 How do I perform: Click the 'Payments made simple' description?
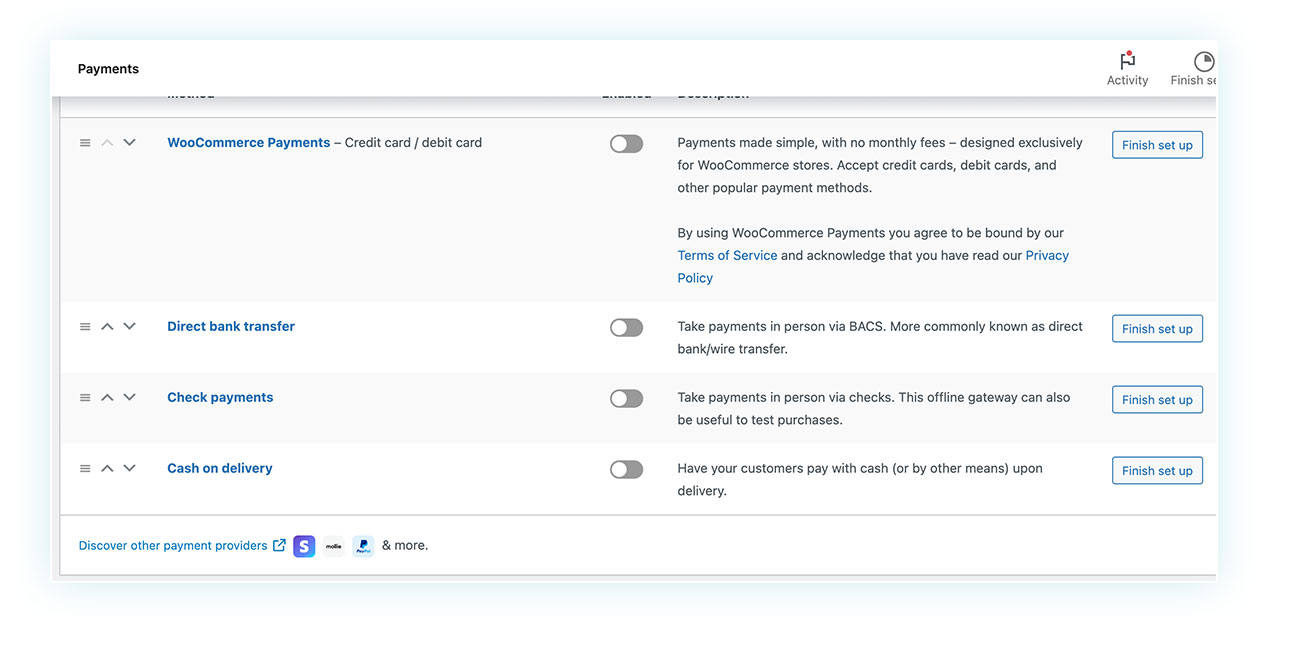[x=880, y=165]
